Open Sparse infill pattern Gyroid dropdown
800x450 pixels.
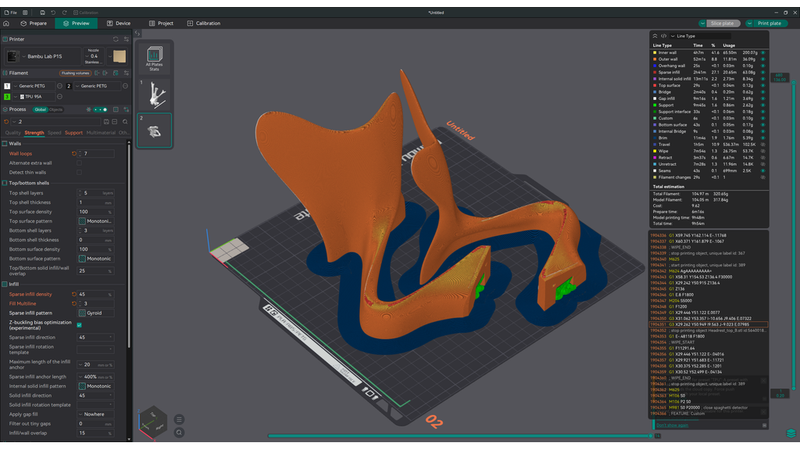click(x=96, y=313)
